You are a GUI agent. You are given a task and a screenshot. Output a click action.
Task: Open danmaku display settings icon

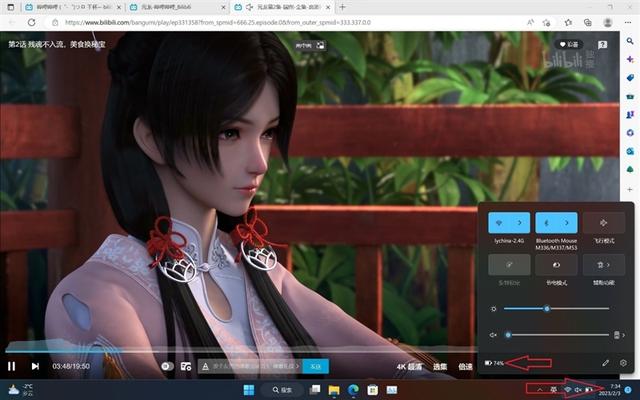[x=186, y=366]
